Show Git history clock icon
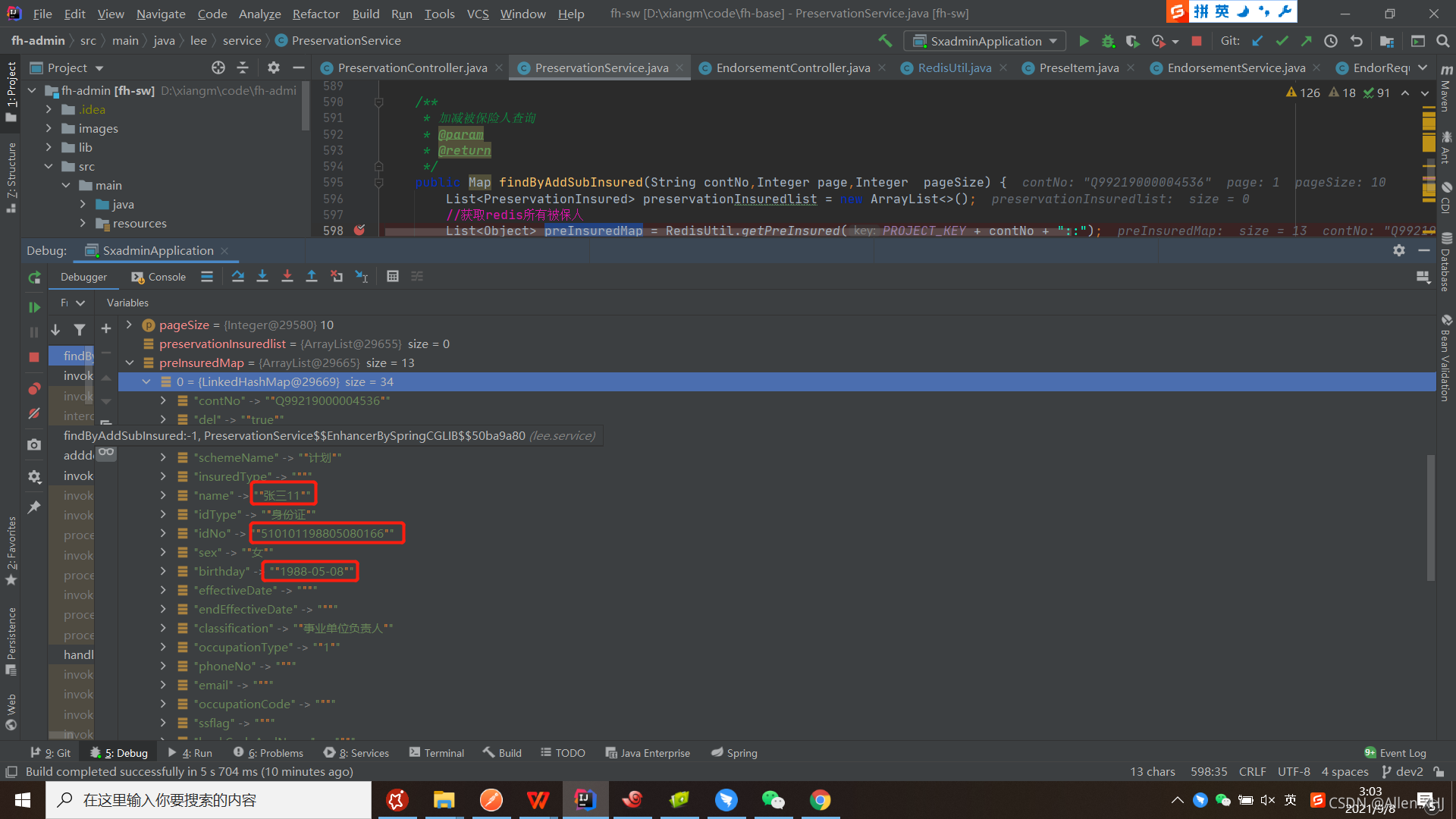 pos(1331,41)
